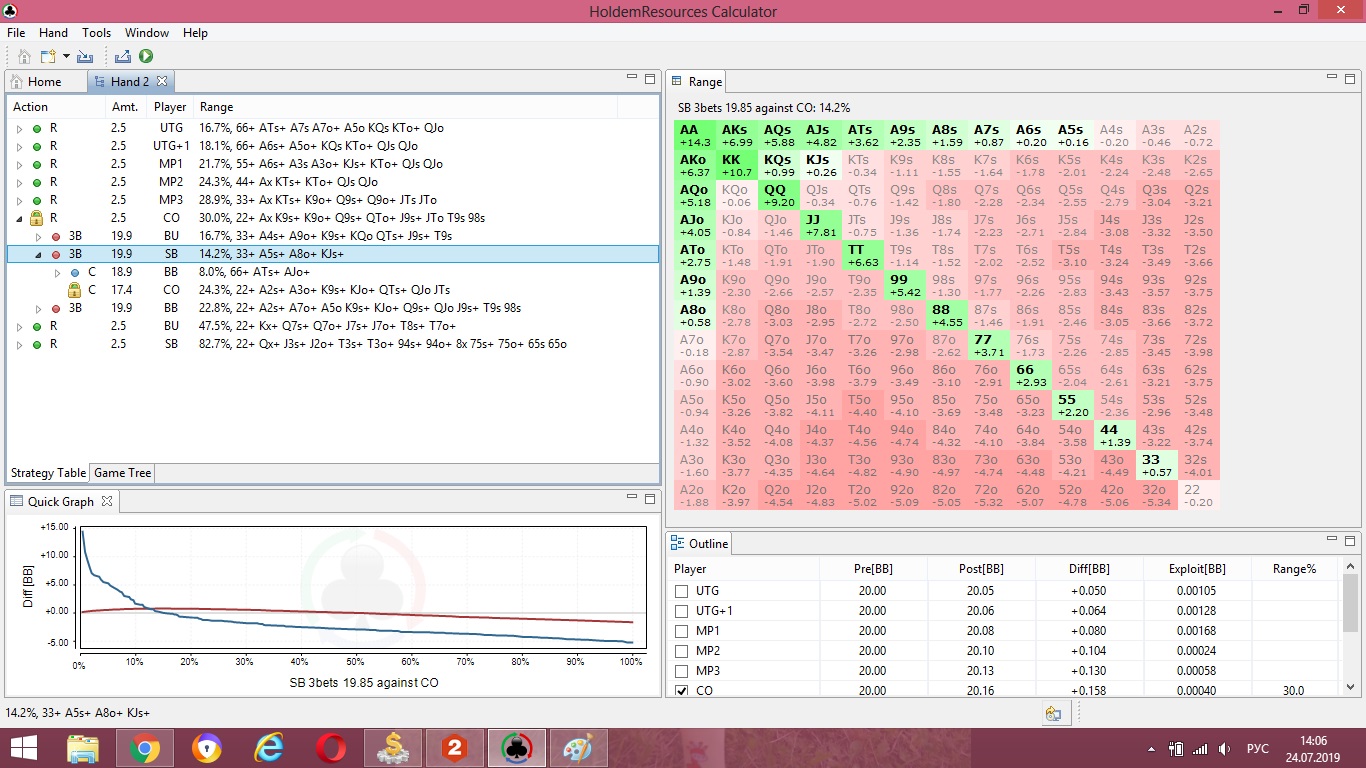Click the lock icon on CO call 17.4 row
Screen dimensions: 1366x768
click(73, 290)
